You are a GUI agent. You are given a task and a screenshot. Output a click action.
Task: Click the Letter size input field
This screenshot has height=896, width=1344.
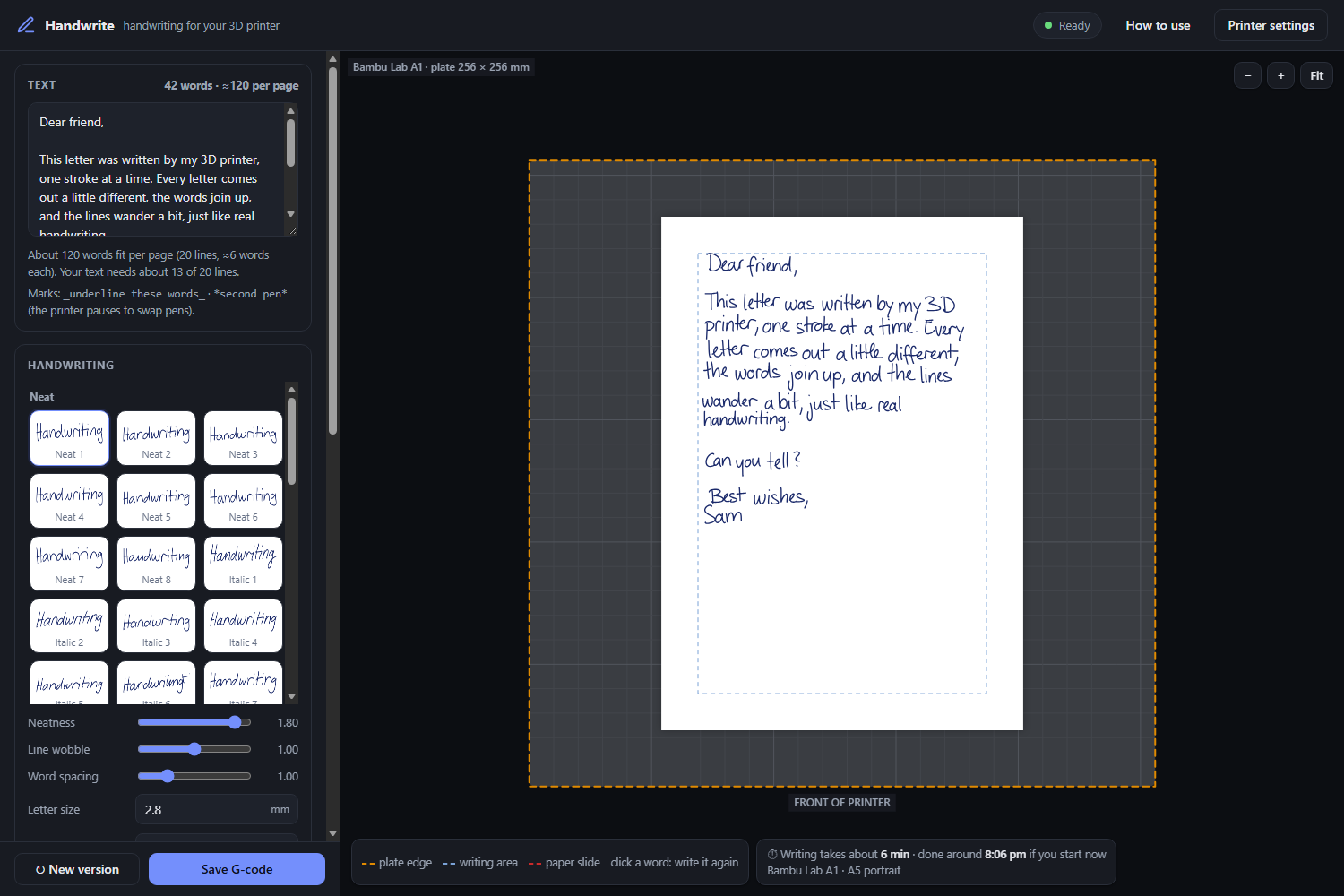click(217, 809)
